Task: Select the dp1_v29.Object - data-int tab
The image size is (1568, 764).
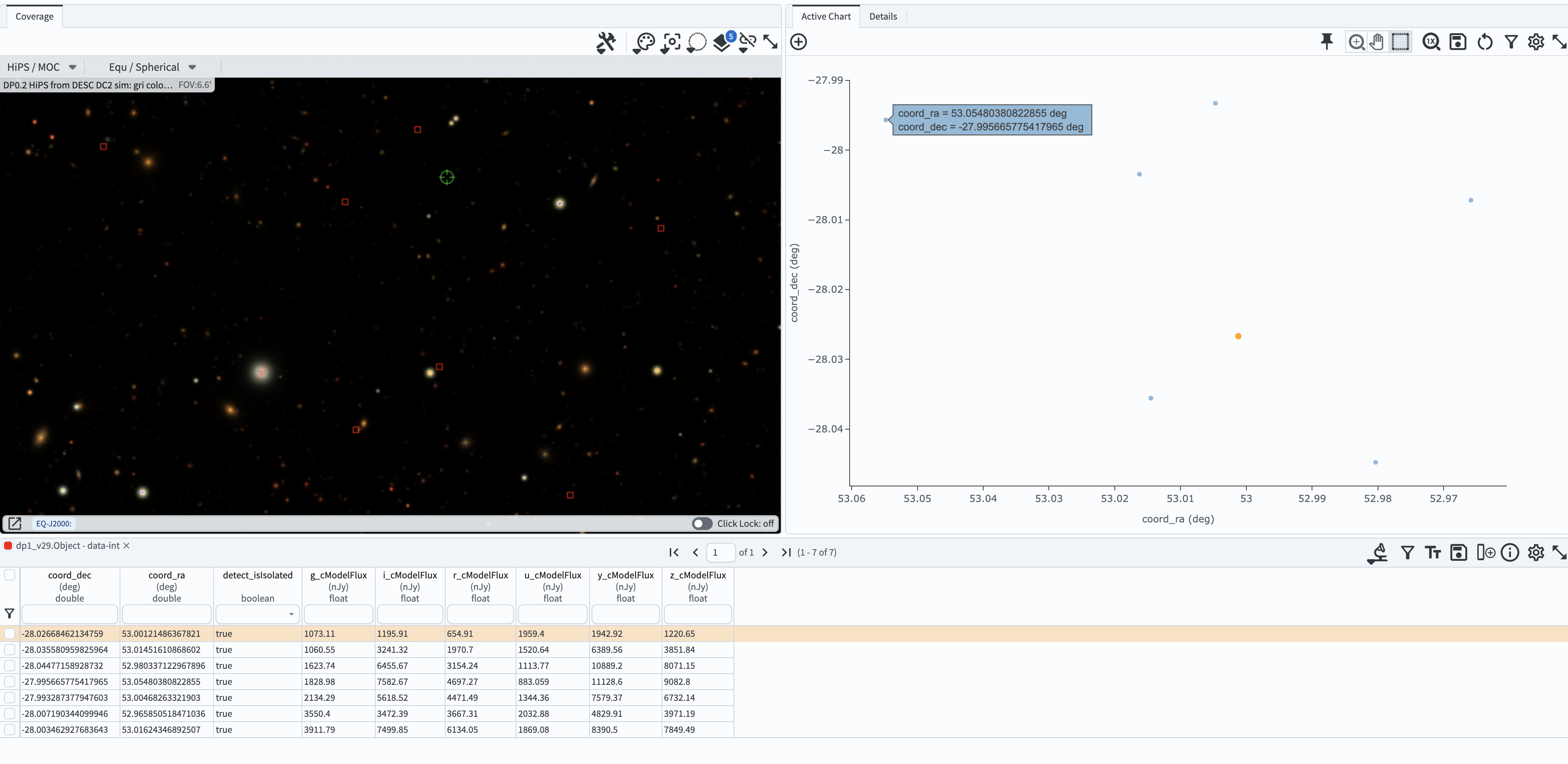Action: pos(67,546)
